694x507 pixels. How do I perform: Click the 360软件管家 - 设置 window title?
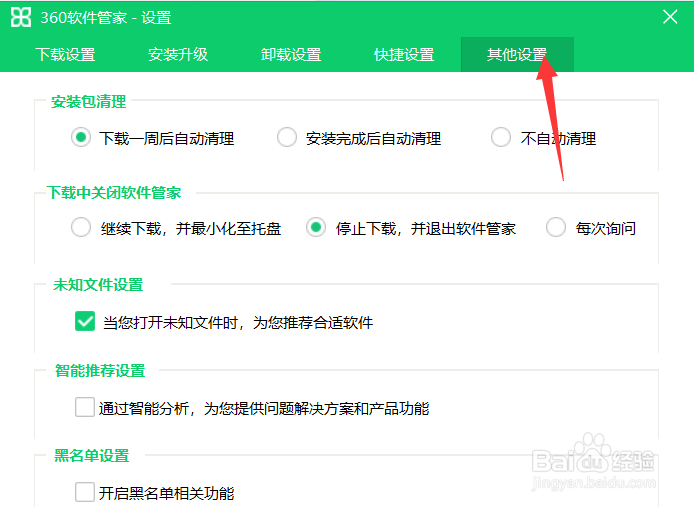(106, 18)
